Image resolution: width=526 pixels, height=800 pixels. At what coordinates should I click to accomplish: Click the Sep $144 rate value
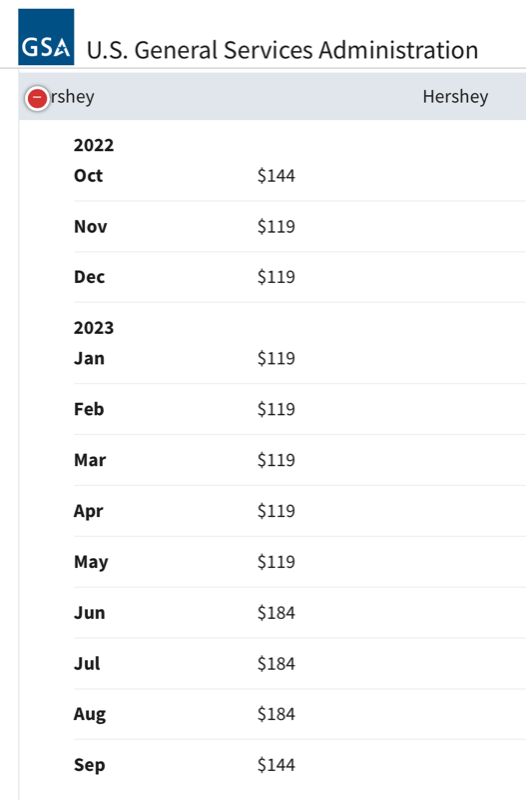click(x=276, y=764)
